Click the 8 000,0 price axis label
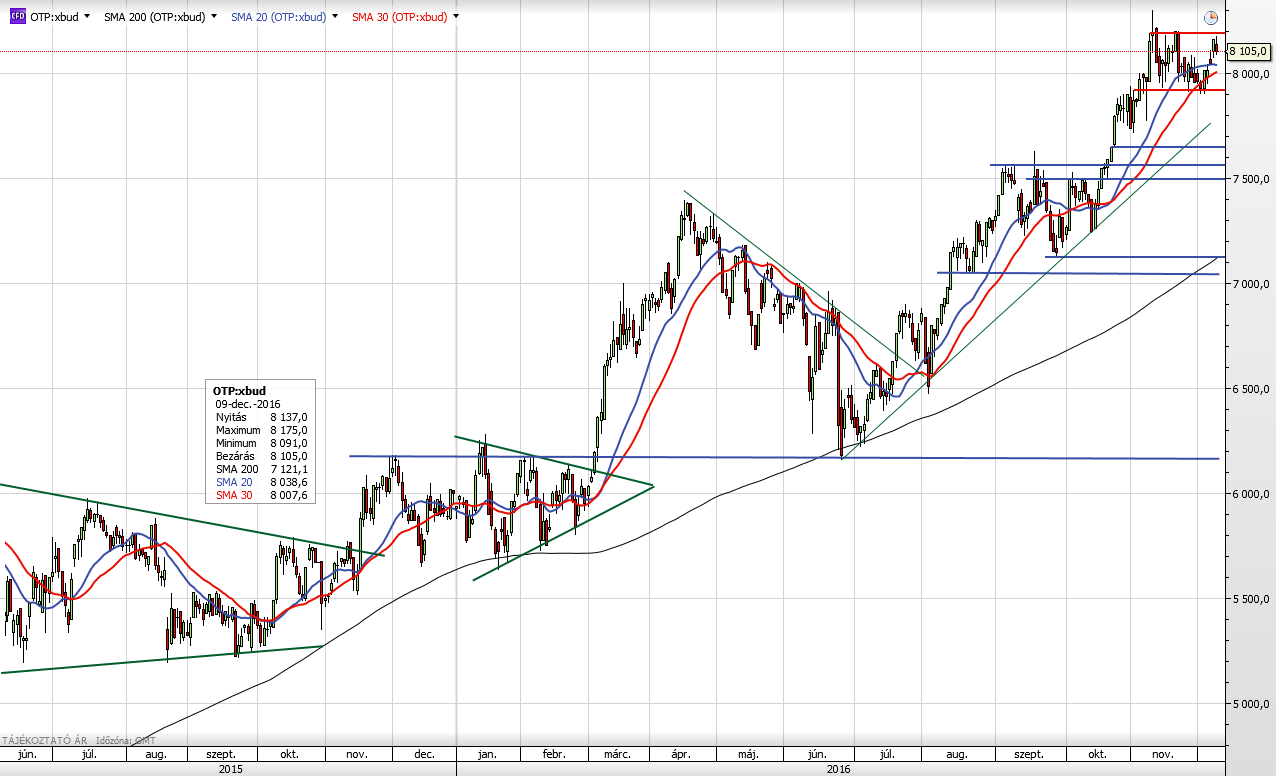Image resolution: width=1276 pixels, height=776 pixels. pyautogui.click(x=1250, y=74)
